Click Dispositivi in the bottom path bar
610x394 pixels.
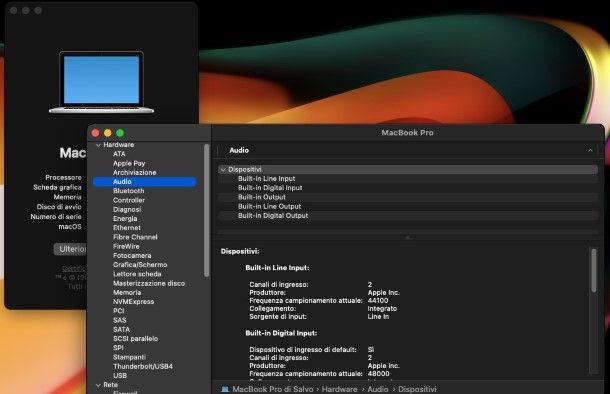(x=417, y=389)
